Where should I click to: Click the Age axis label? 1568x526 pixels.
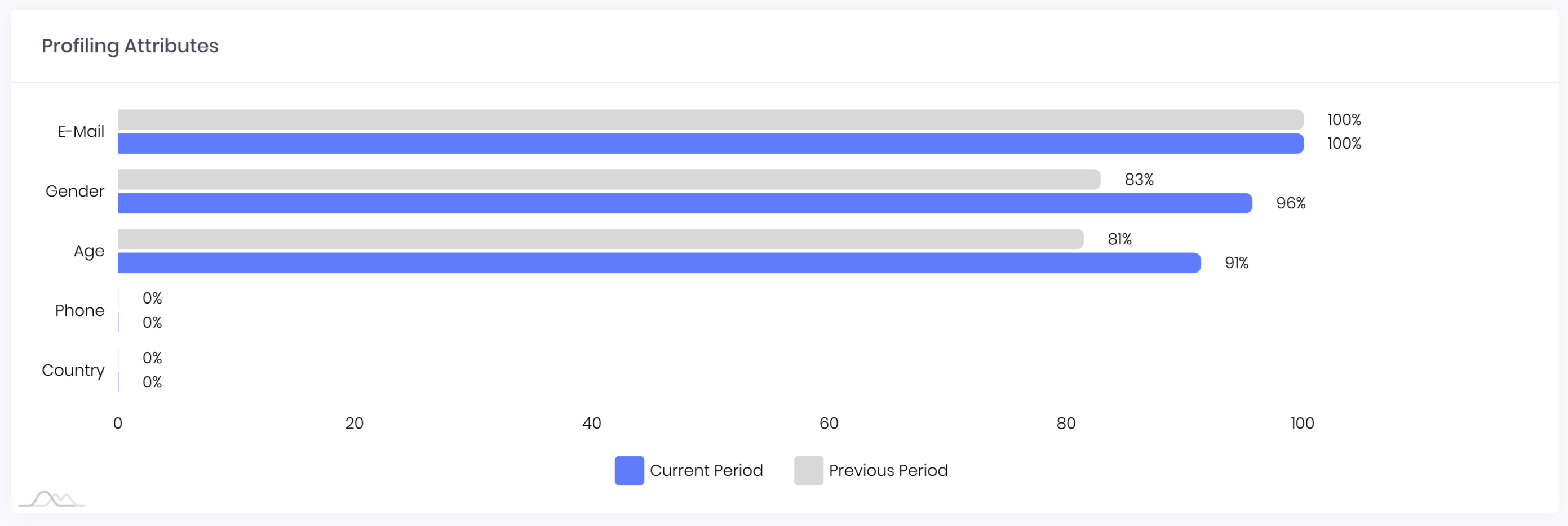pyautogui.click(x=89, y=251)
